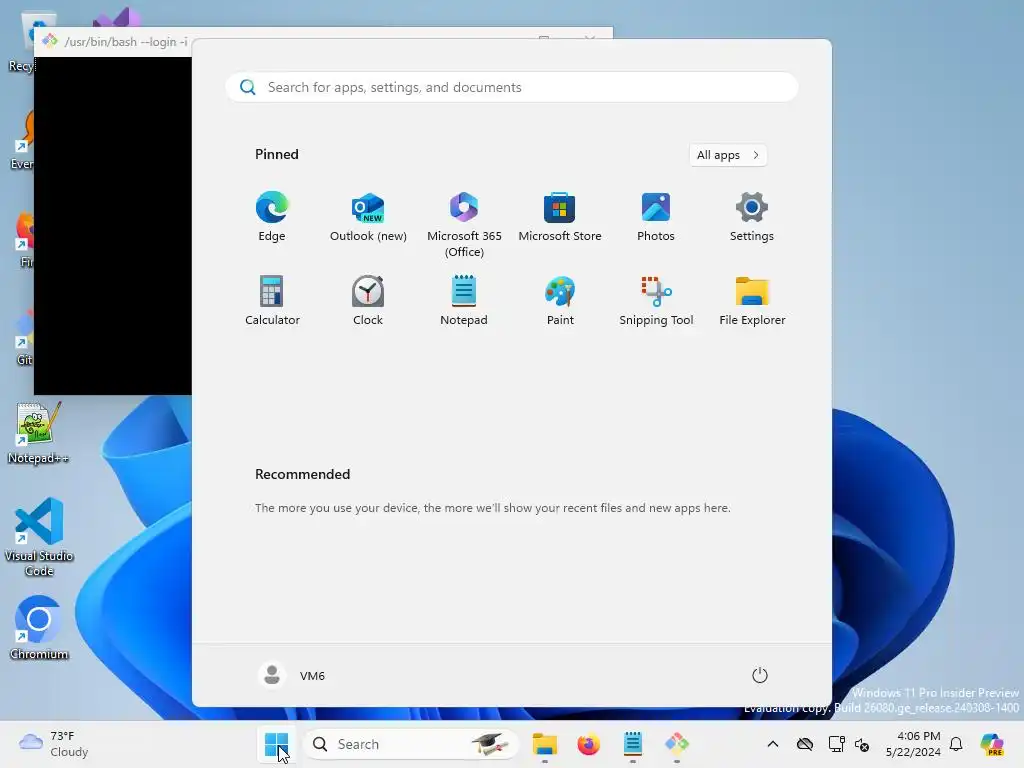Launch Notepad from pinned apps
The height and width of the screenshot is (768, 1024).
[x=464, y=301]
